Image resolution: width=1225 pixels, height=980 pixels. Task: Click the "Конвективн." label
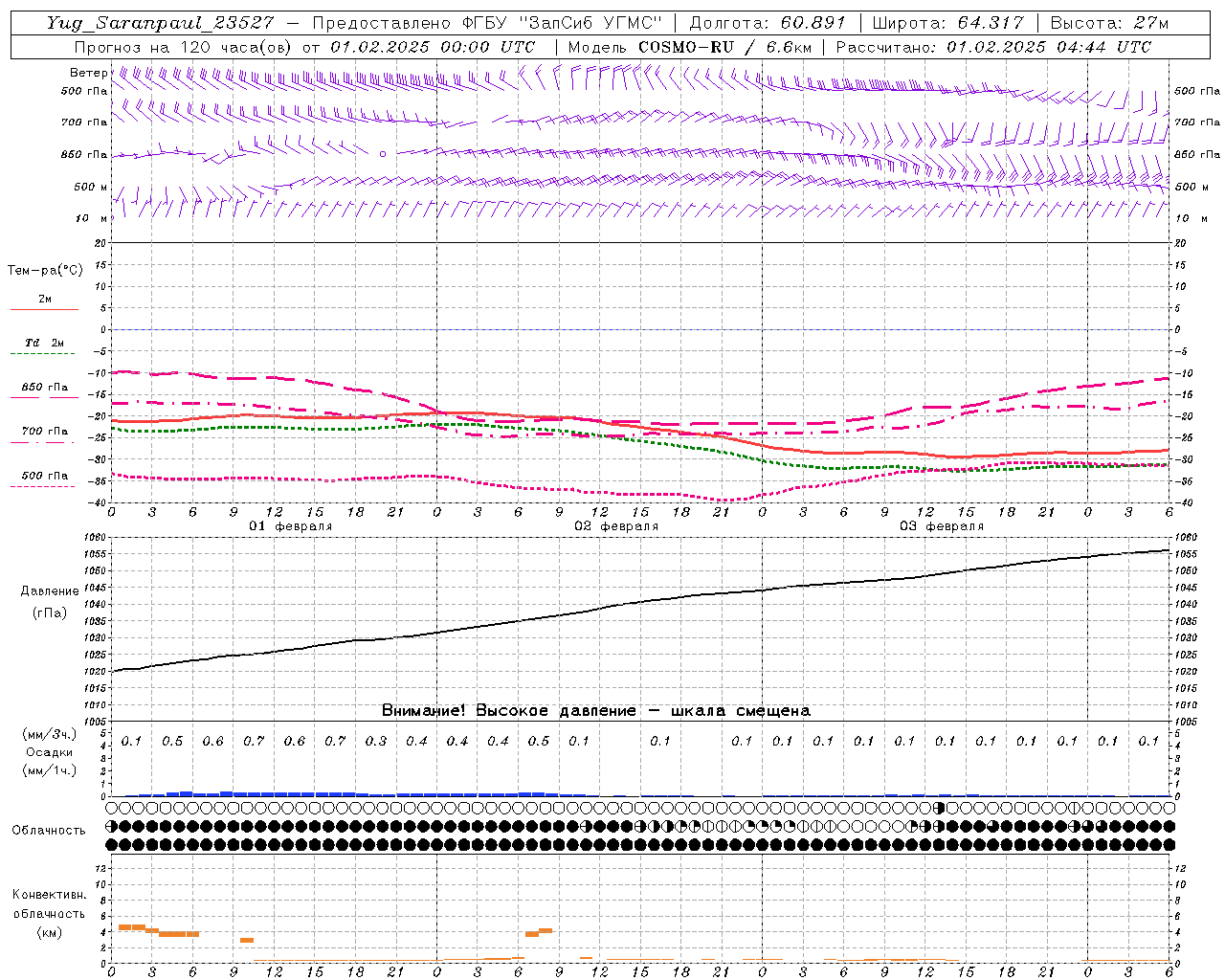click(x=49, y=895)
